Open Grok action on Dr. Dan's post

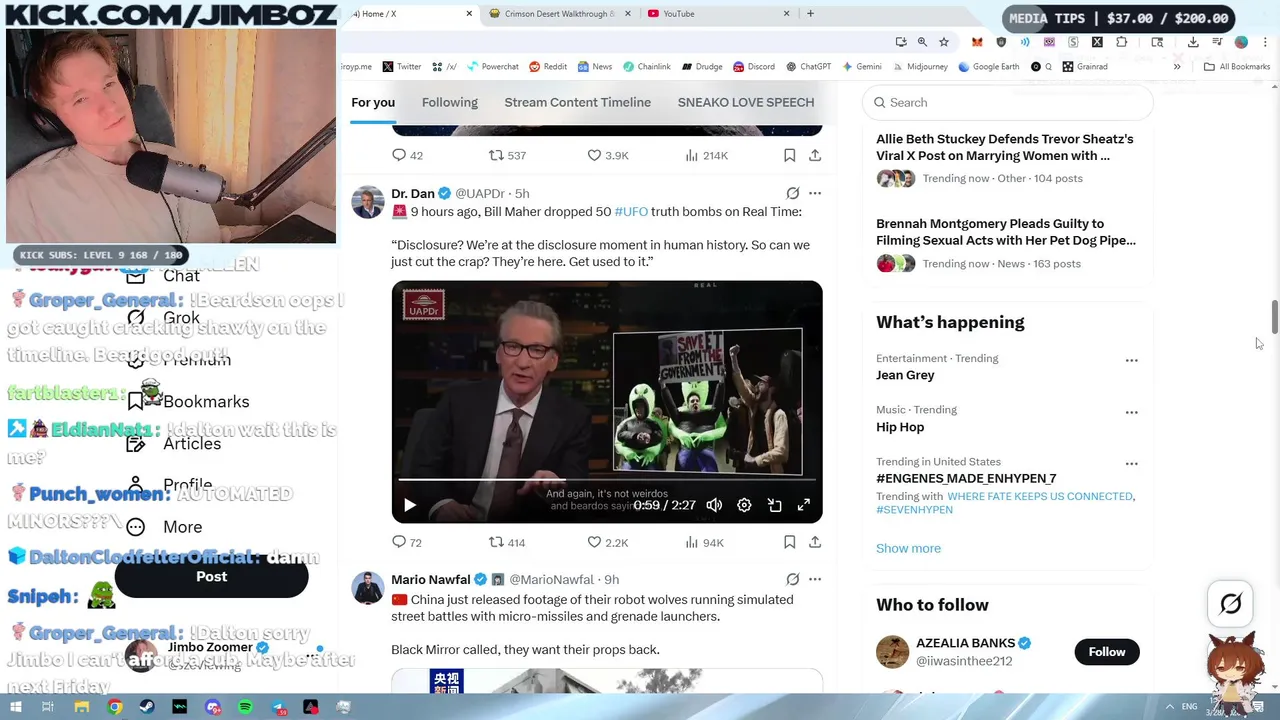click(x=792, y=193)
